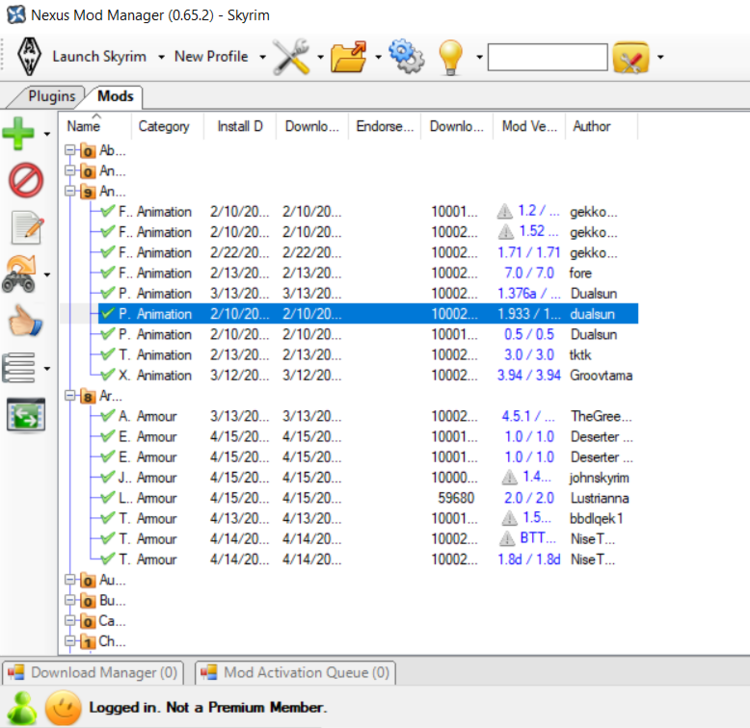
Task: Expand the Ch... category folder
Action: tap(70, 641)
